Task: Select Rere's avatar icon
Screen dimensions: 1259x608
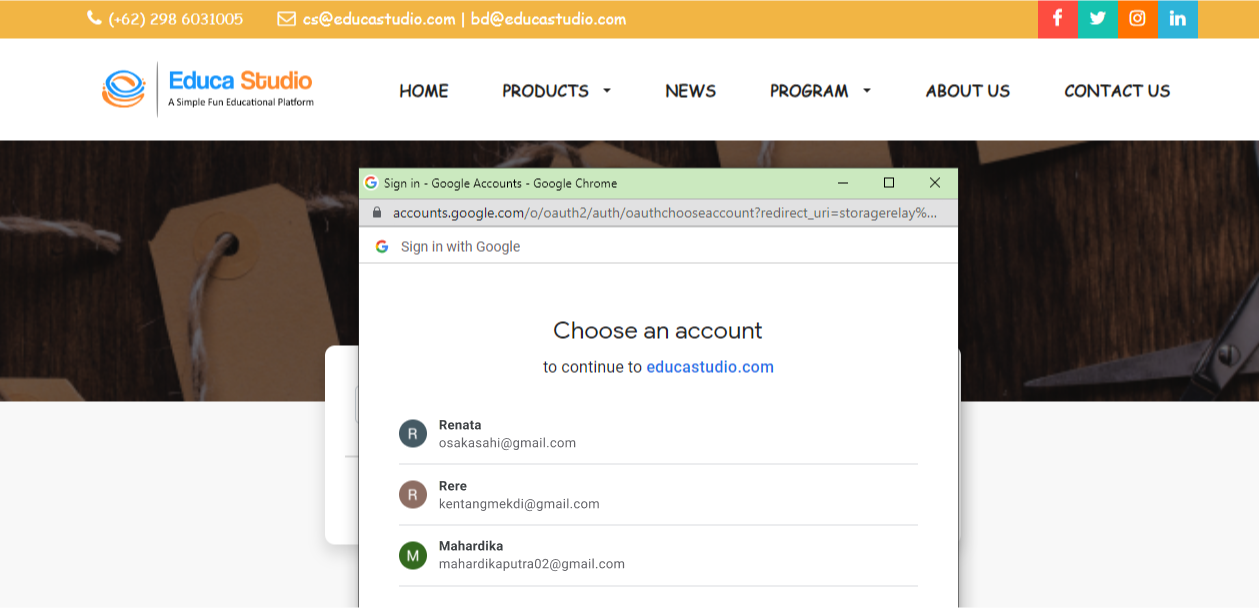Action: point(413,494)
